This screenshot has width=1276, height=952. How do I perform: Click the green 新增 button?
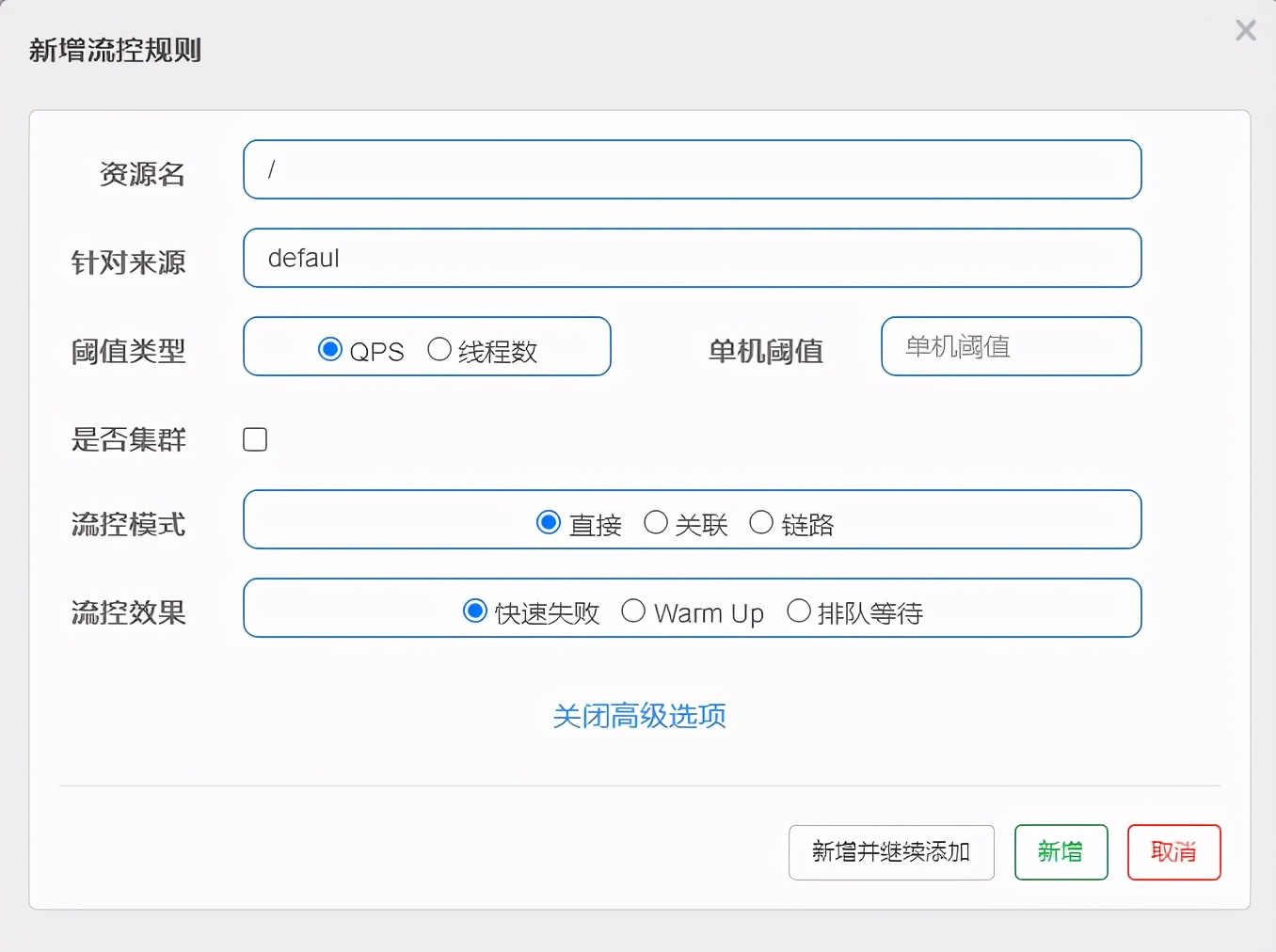coord(1061,852)
